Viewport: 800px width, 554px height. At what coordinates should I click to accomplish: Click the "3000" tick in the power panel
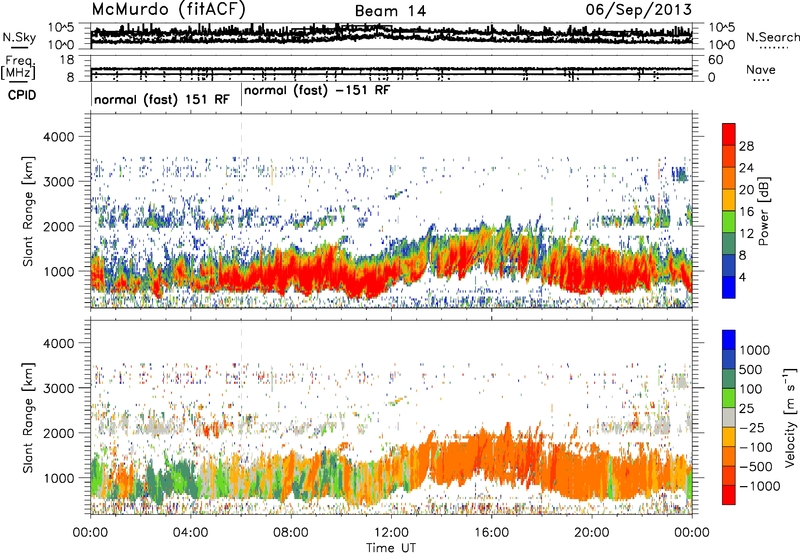coord(59,182)
